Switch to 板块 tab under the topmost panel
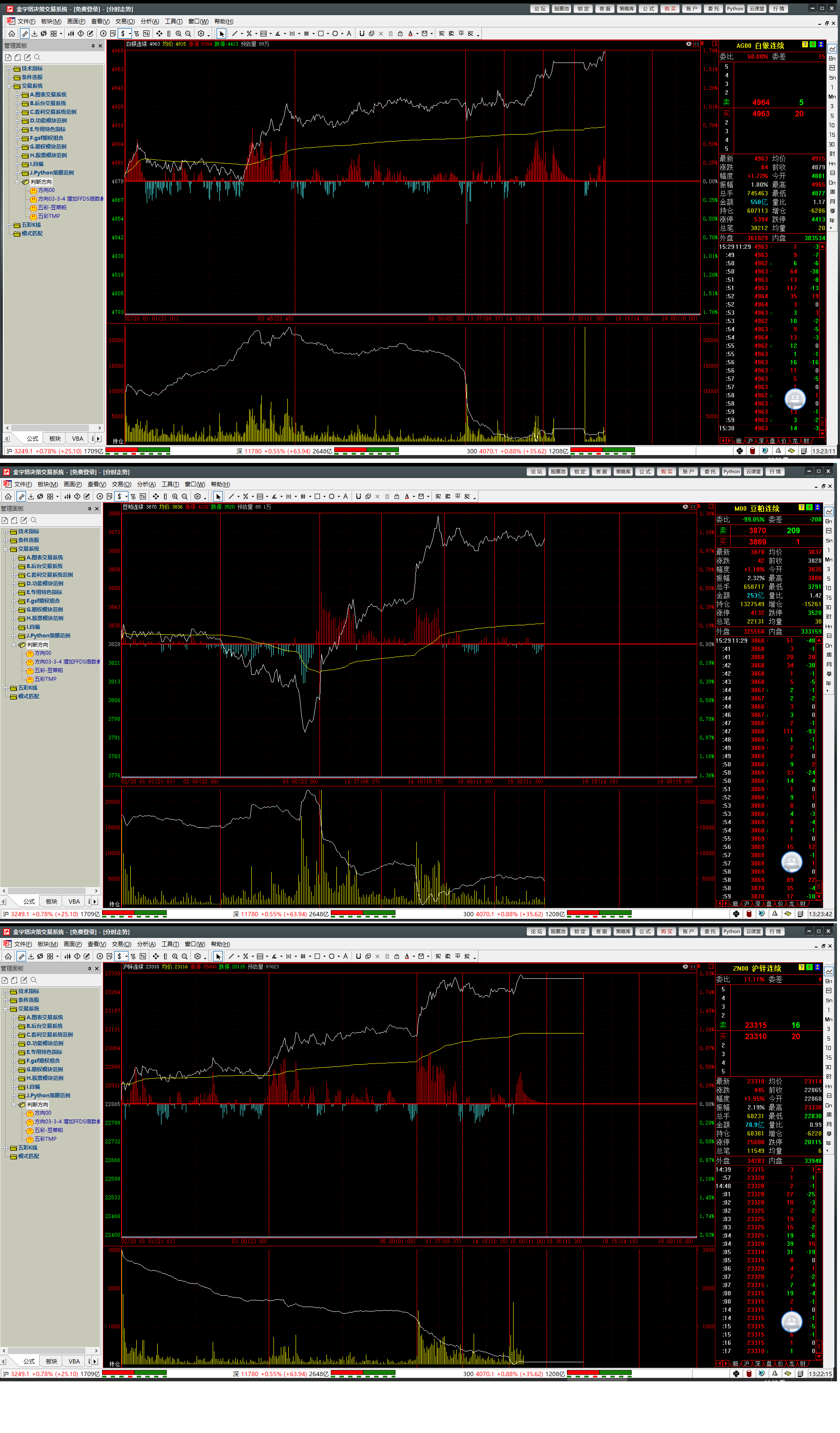840x1433 pixels. click(55, 439)
